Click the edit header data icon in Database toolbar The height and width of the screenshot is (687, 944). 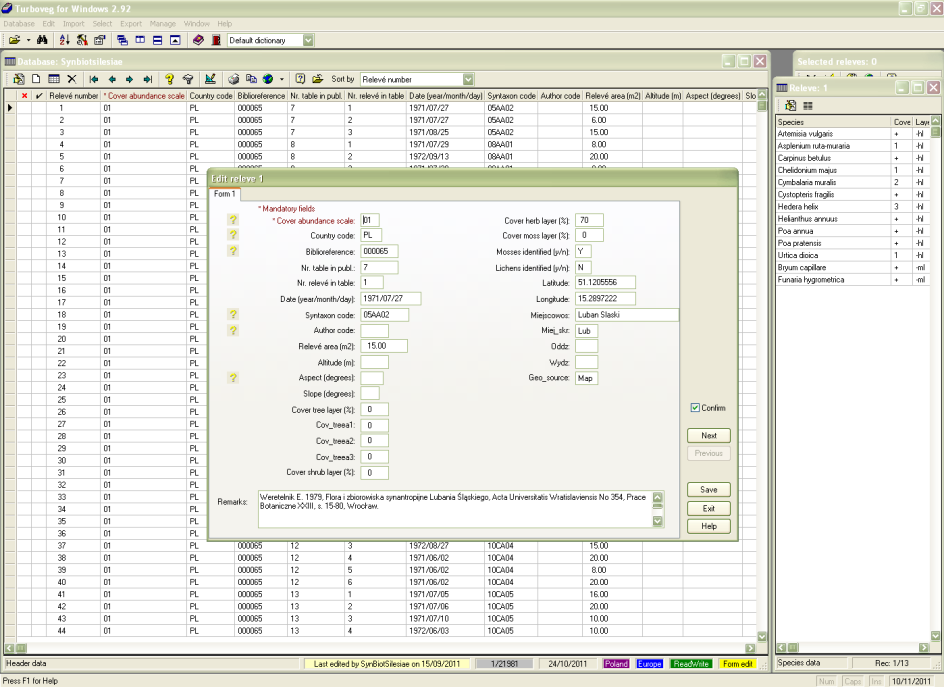(19, 79)
